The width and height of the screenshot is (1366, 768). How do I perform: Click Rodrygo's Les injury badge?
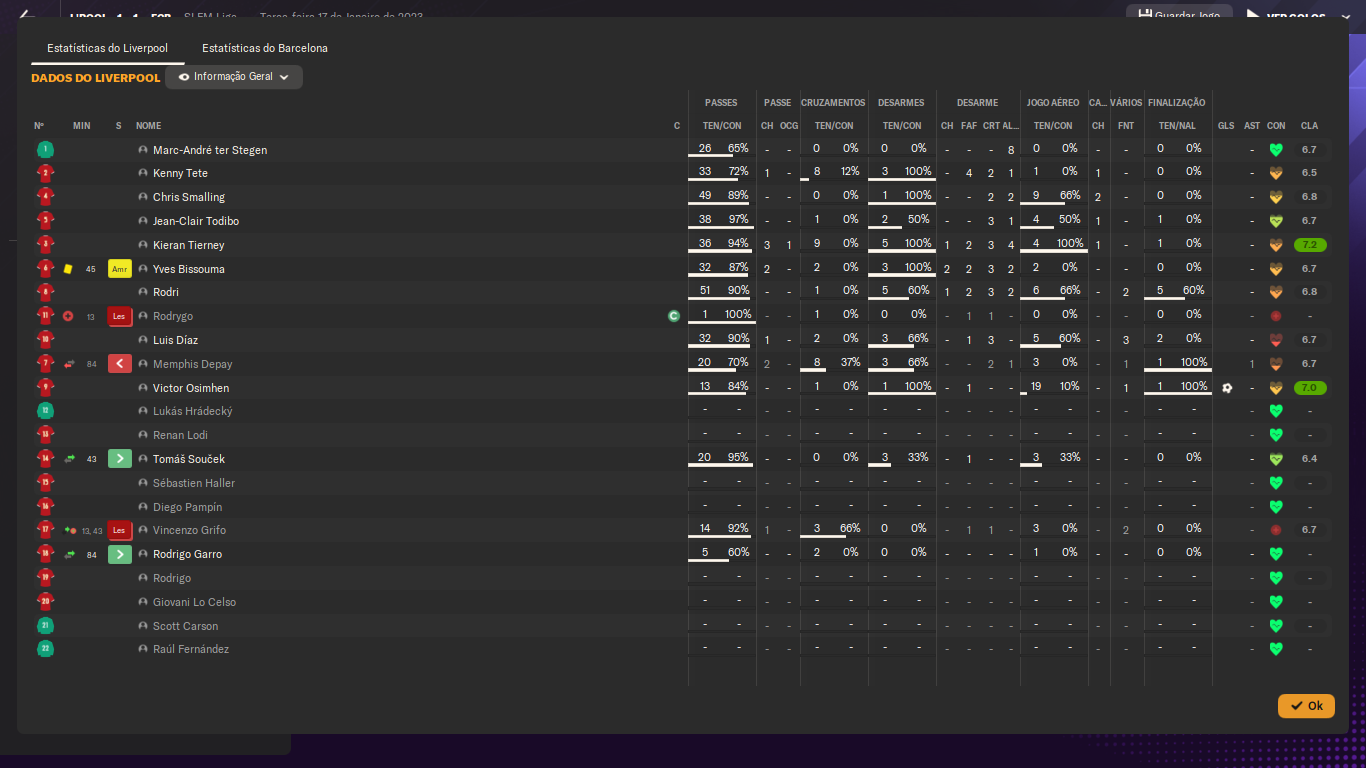(119, 316)
